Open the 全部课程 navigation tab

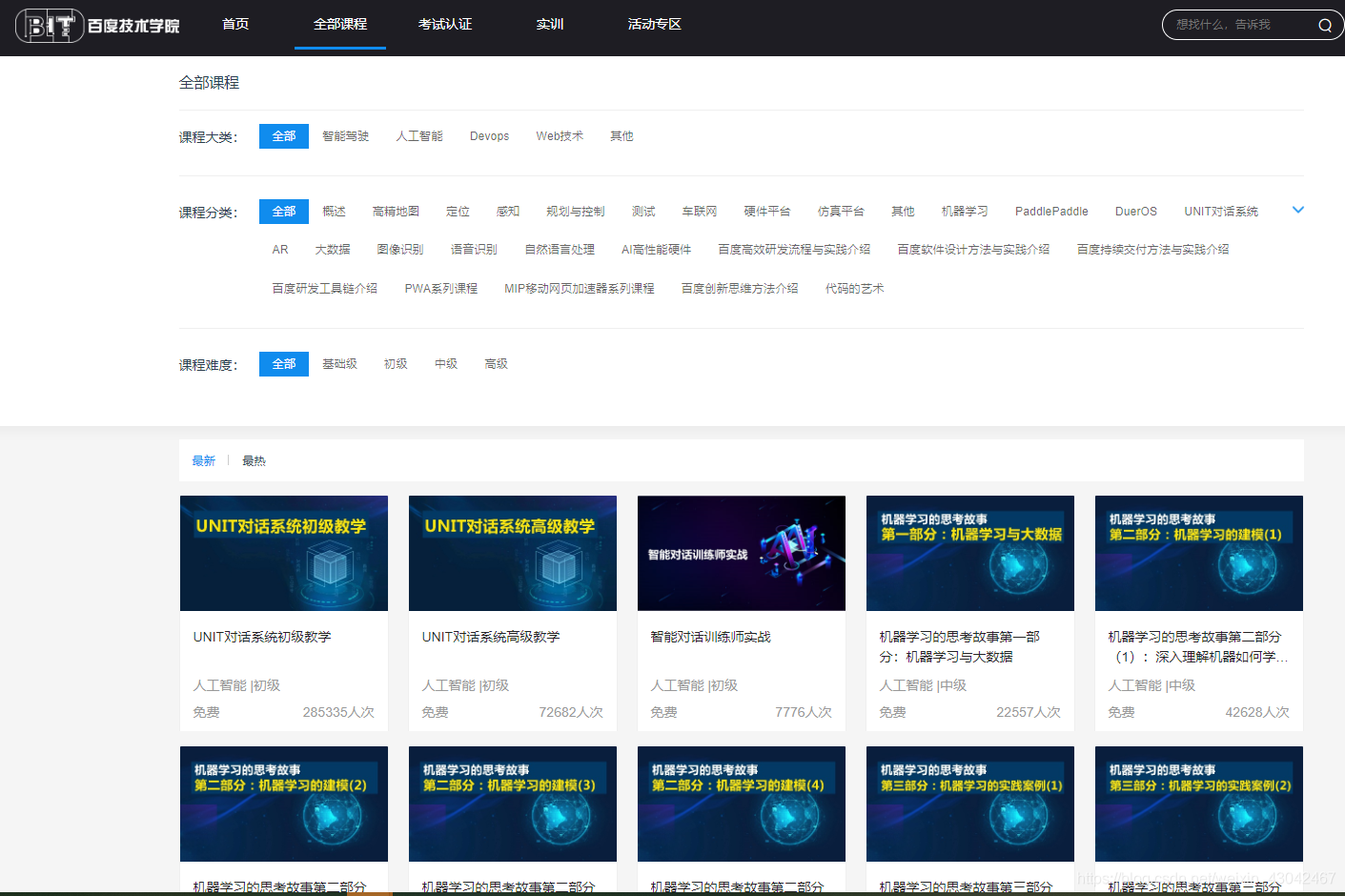pos(340,24)
